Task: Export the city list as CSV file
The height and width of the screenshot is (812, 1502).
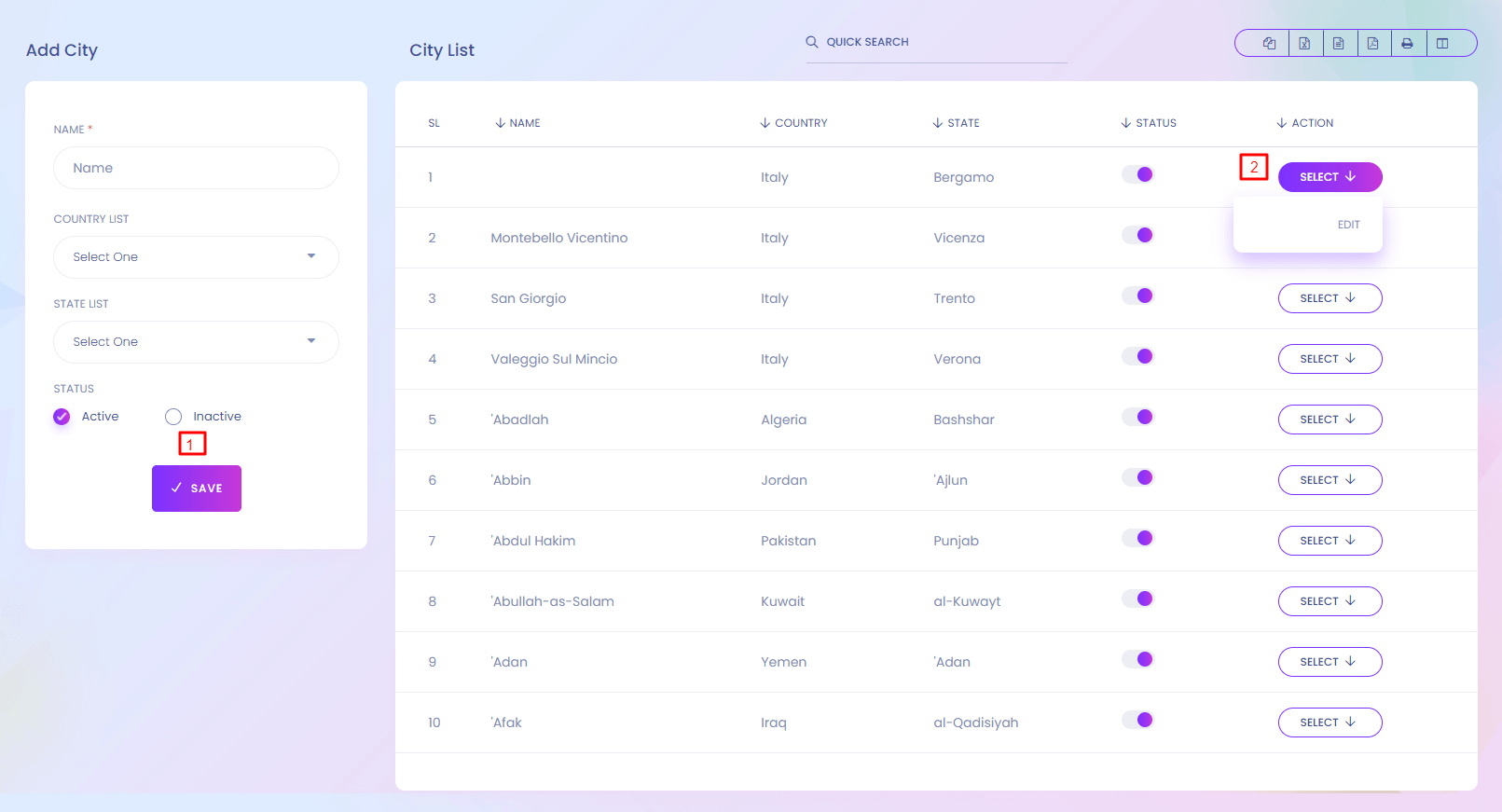Action: [x=1339, y=43]
